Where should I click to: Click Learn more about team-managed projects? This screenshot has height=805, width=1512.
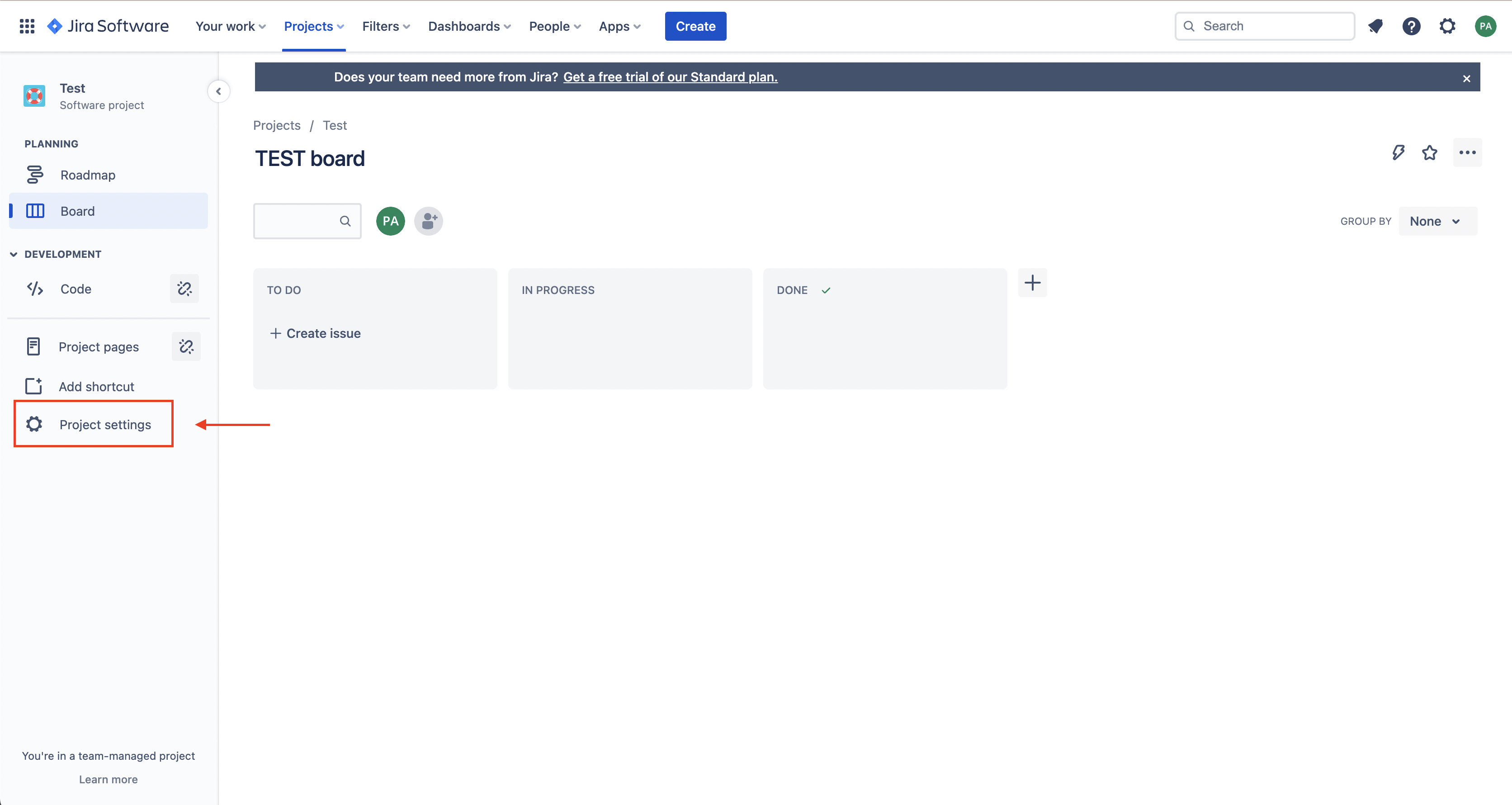[x=108, y=779]
